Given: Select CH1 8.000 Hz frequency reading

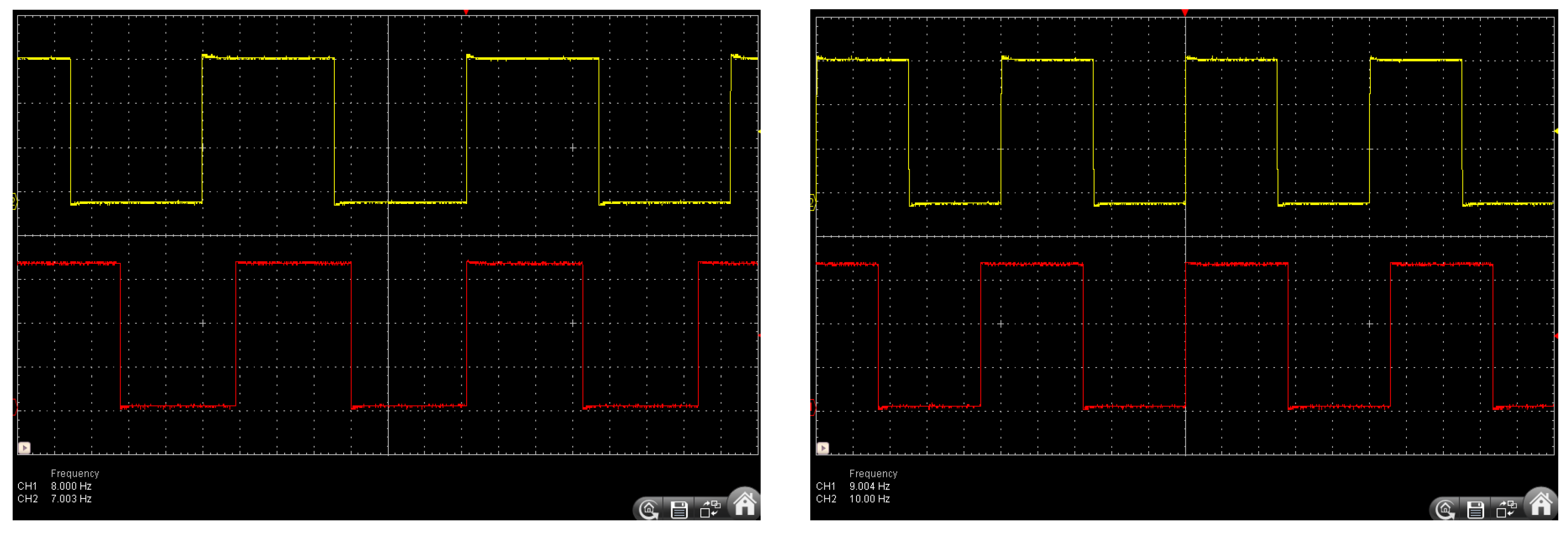Looking at the screenshot, I should 71,486.
